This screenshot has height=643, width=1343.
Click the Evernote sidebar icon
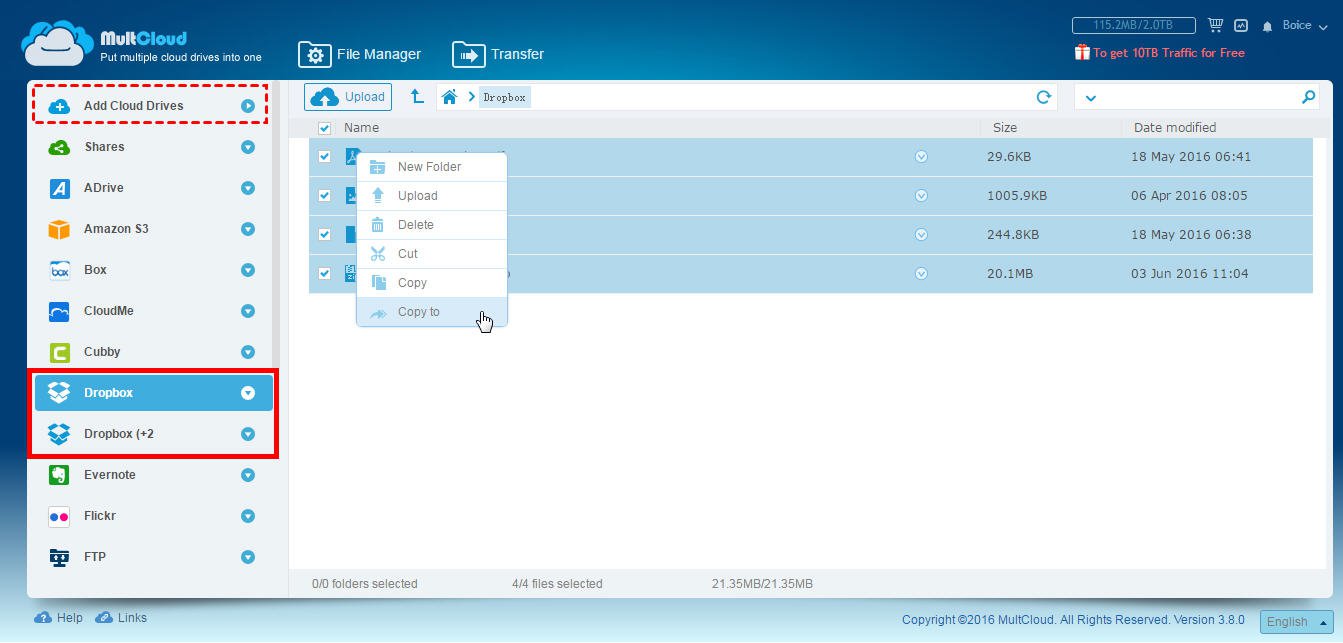(x=59, y=475)
